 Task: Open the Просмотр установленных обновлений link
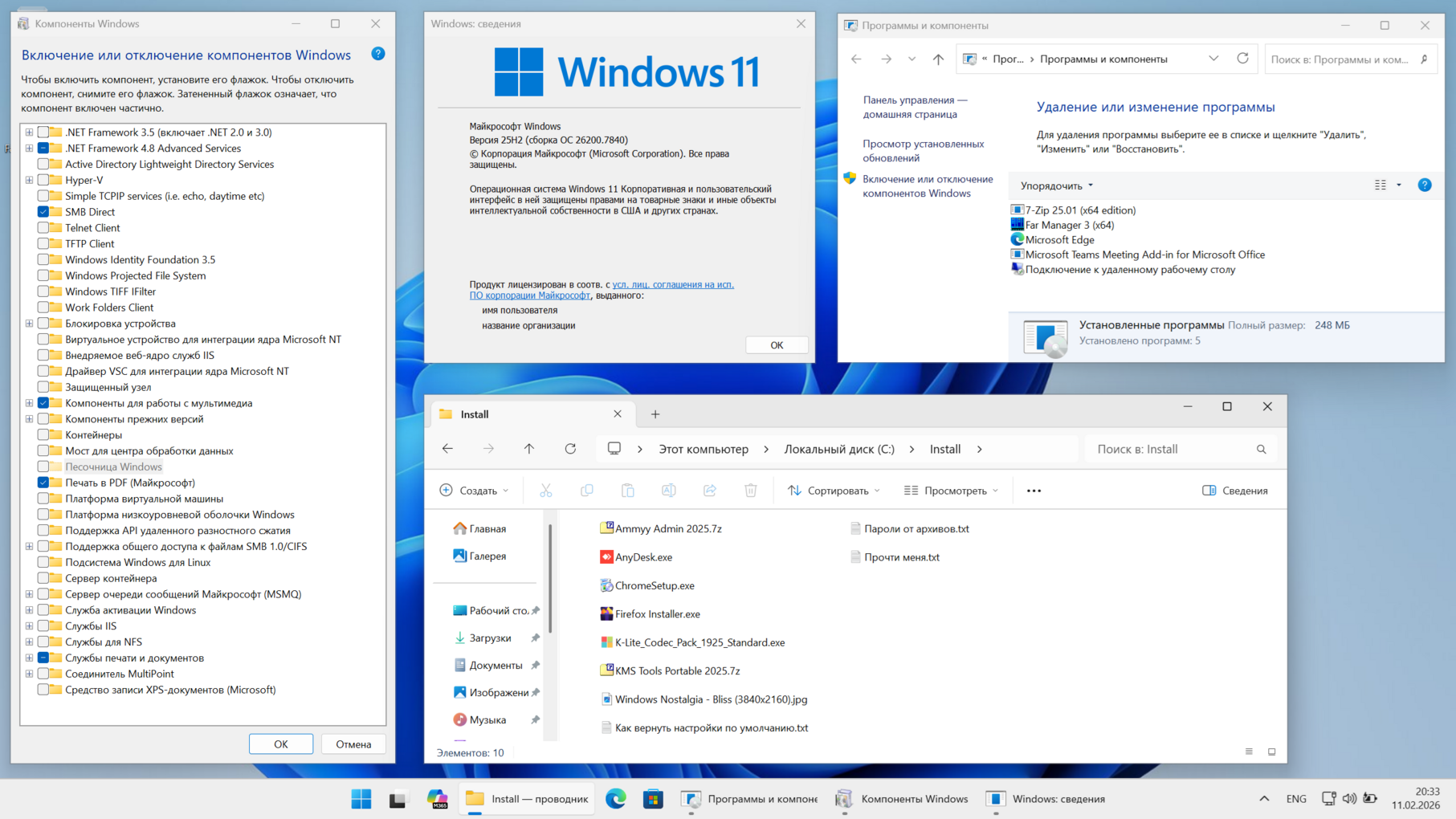pyautogui.click(x=923, y=151)
